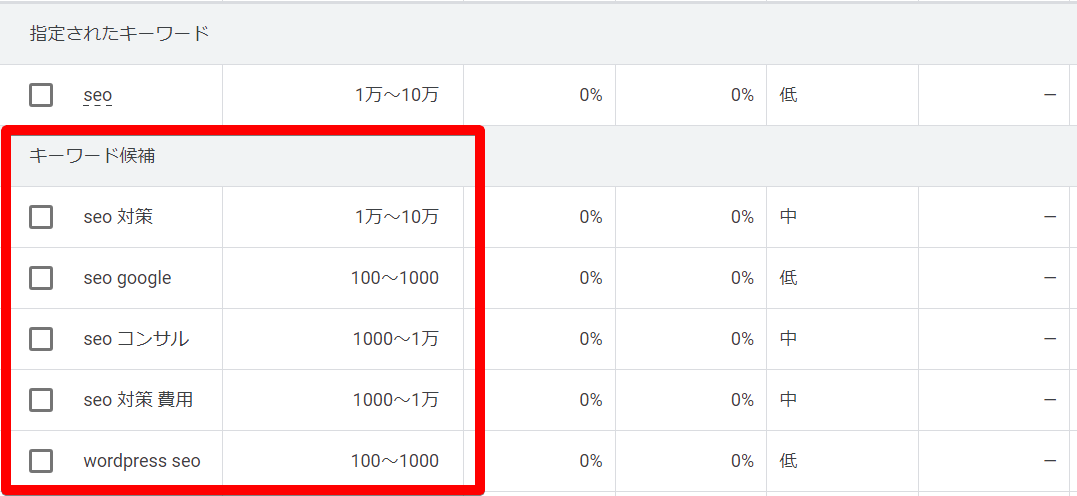Mark the seo 対策 費用 checkbox
Image resolution: width=1077 pixels, height=496 pixels.
click(x=41, y=400)
